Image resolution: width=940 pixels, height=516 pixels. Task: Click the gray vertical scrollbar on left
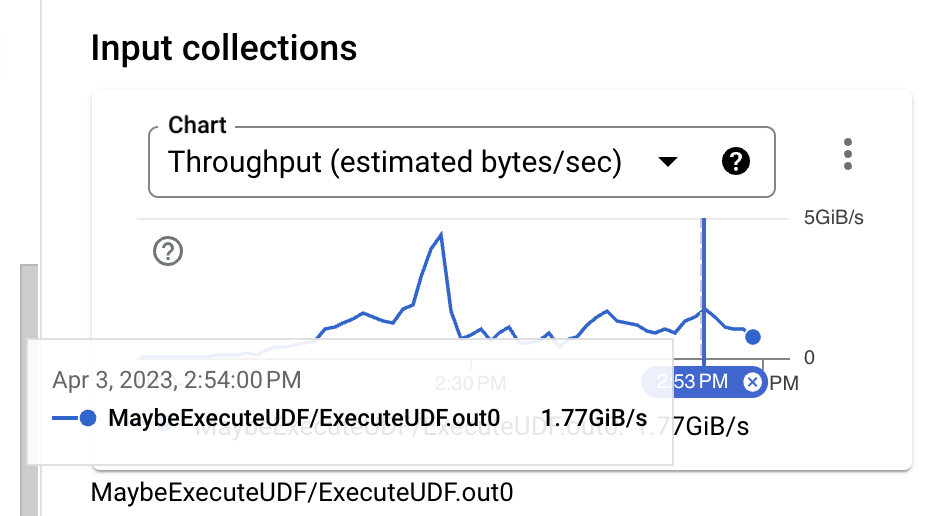coord(29,390)
